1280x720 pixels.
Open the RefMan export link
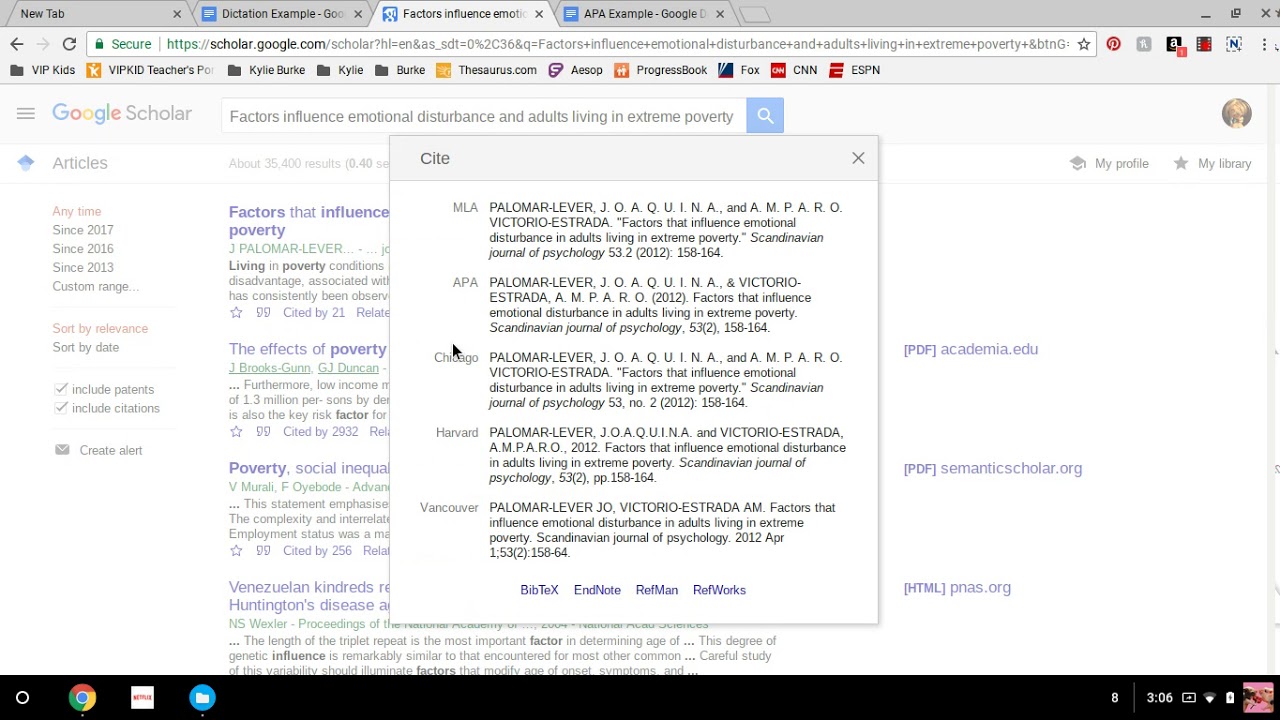pos(657,590)
